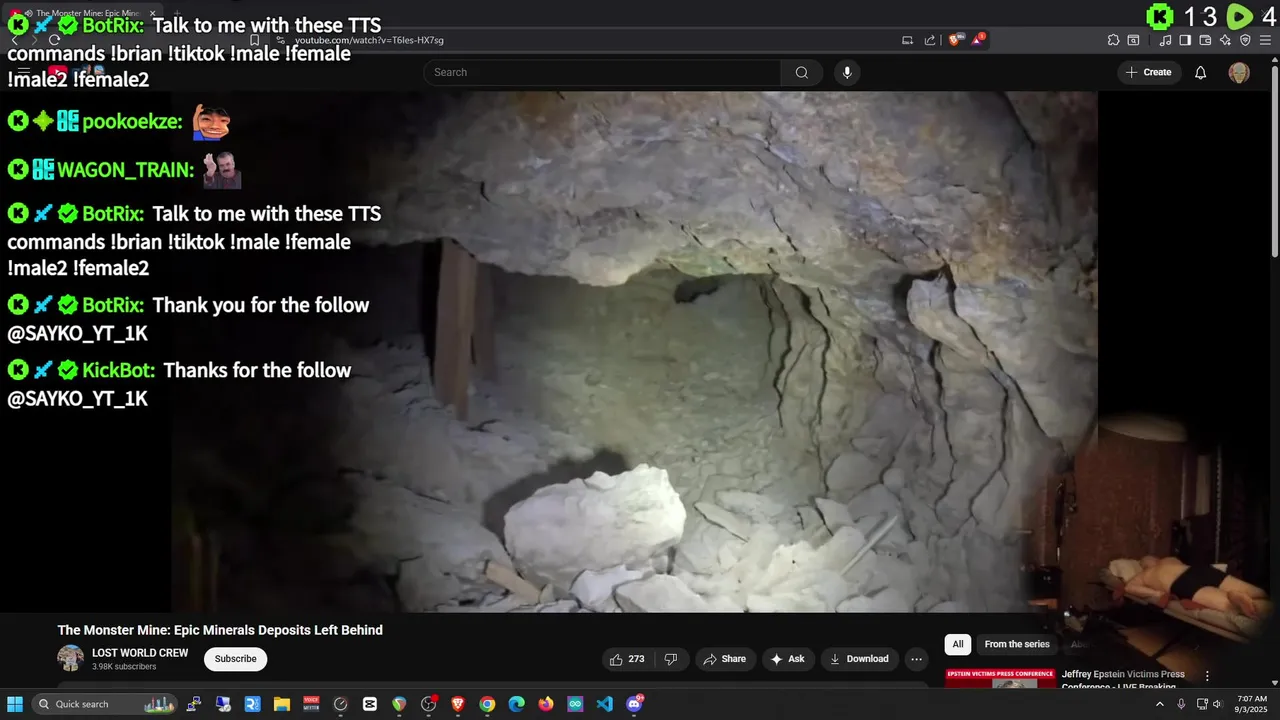Toggle the browser sidebar panel

pyautogui.click(x=1185, y=40)
